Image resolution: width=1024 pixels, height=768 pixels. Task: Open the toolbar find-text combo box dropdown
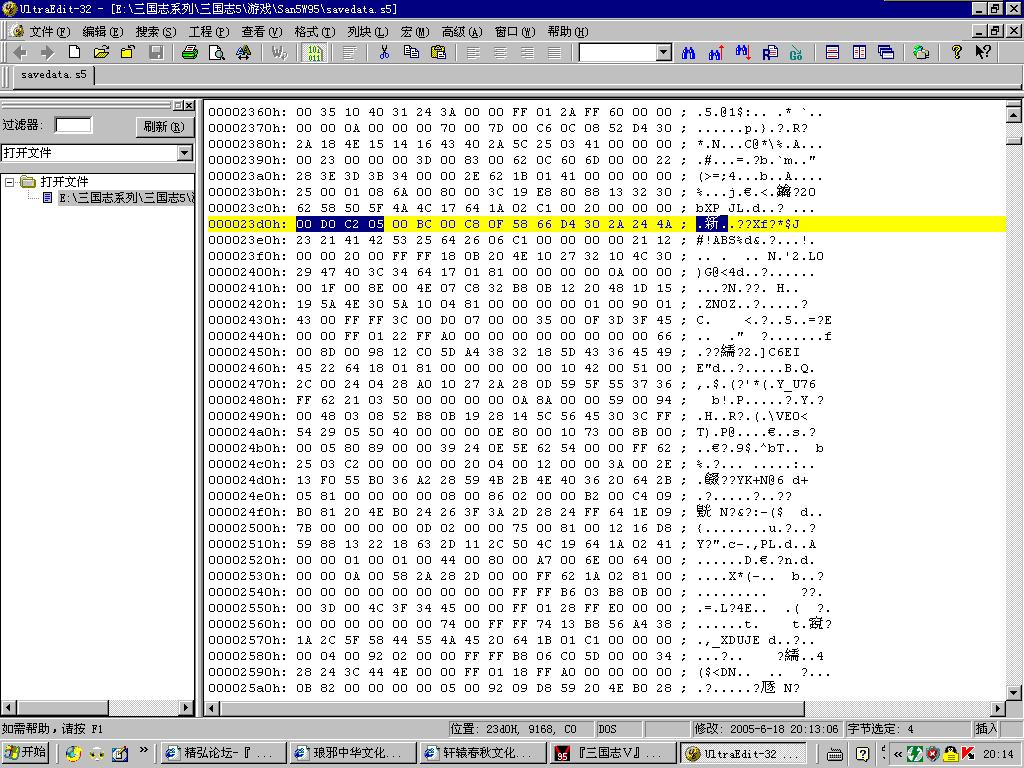pos(664,52)
